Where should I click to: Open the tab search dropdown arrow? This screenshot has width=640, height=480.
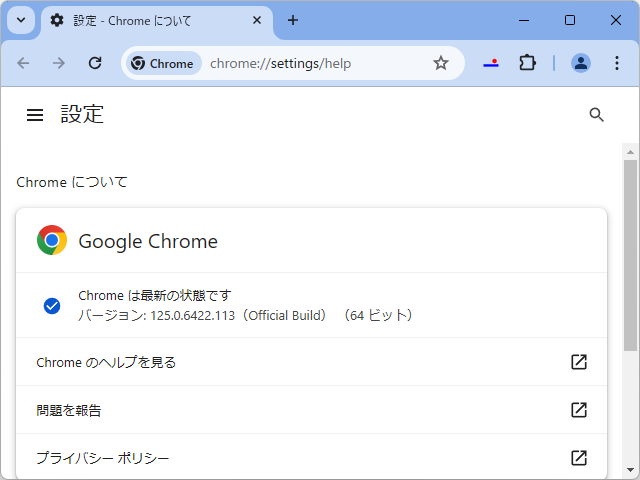click(x=21, y=20)
